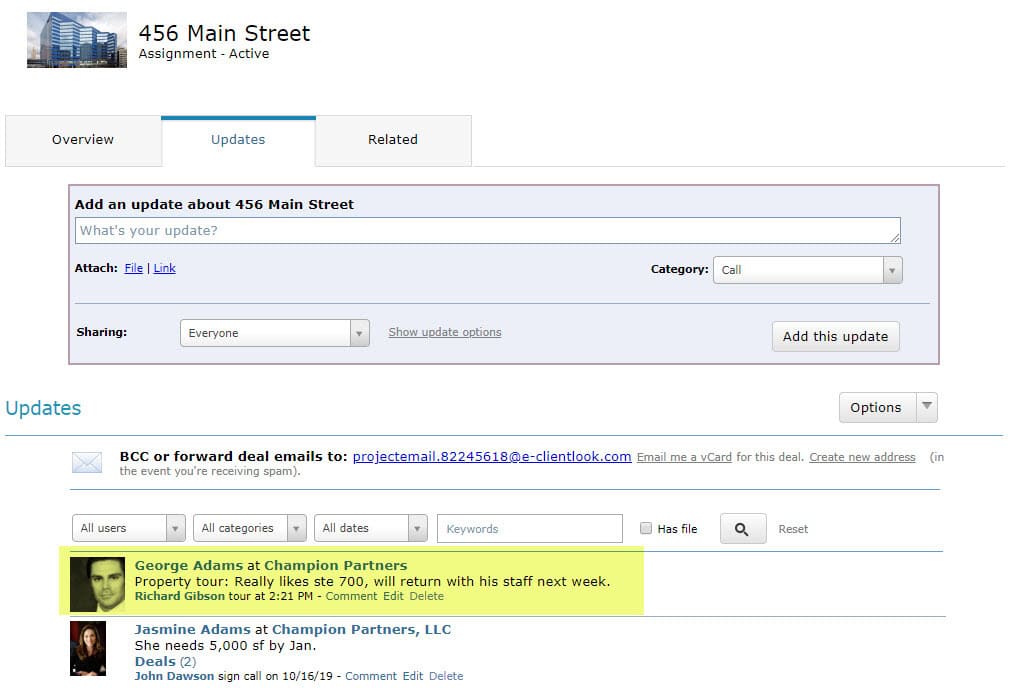Reset the update filters
Image resolution: width=1020 pixels, height=688 pixels.
[793, 529]
